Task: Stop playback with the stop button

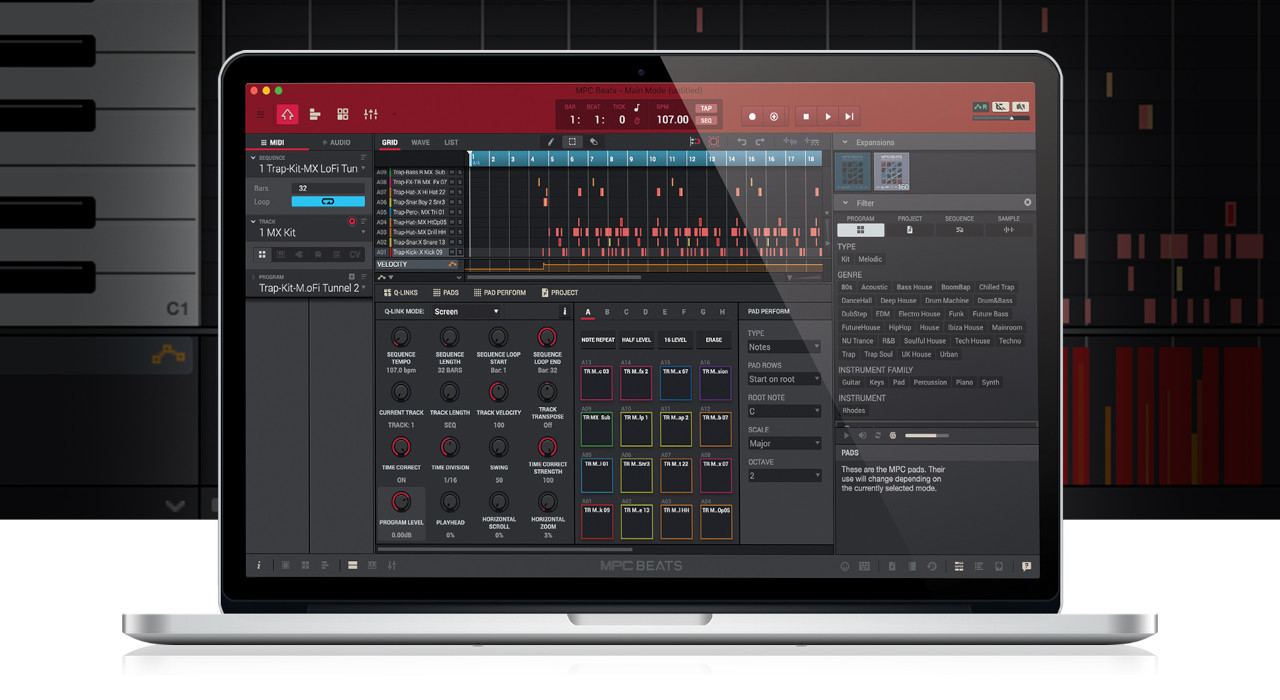Action: (x=806, y=117)
